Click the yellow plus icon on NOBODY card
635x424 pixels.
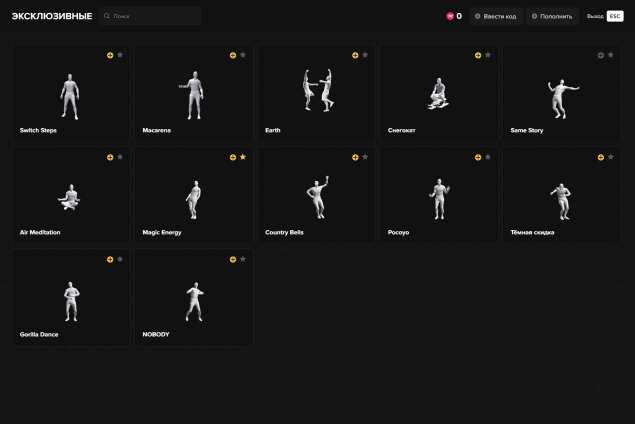point(233,259)
